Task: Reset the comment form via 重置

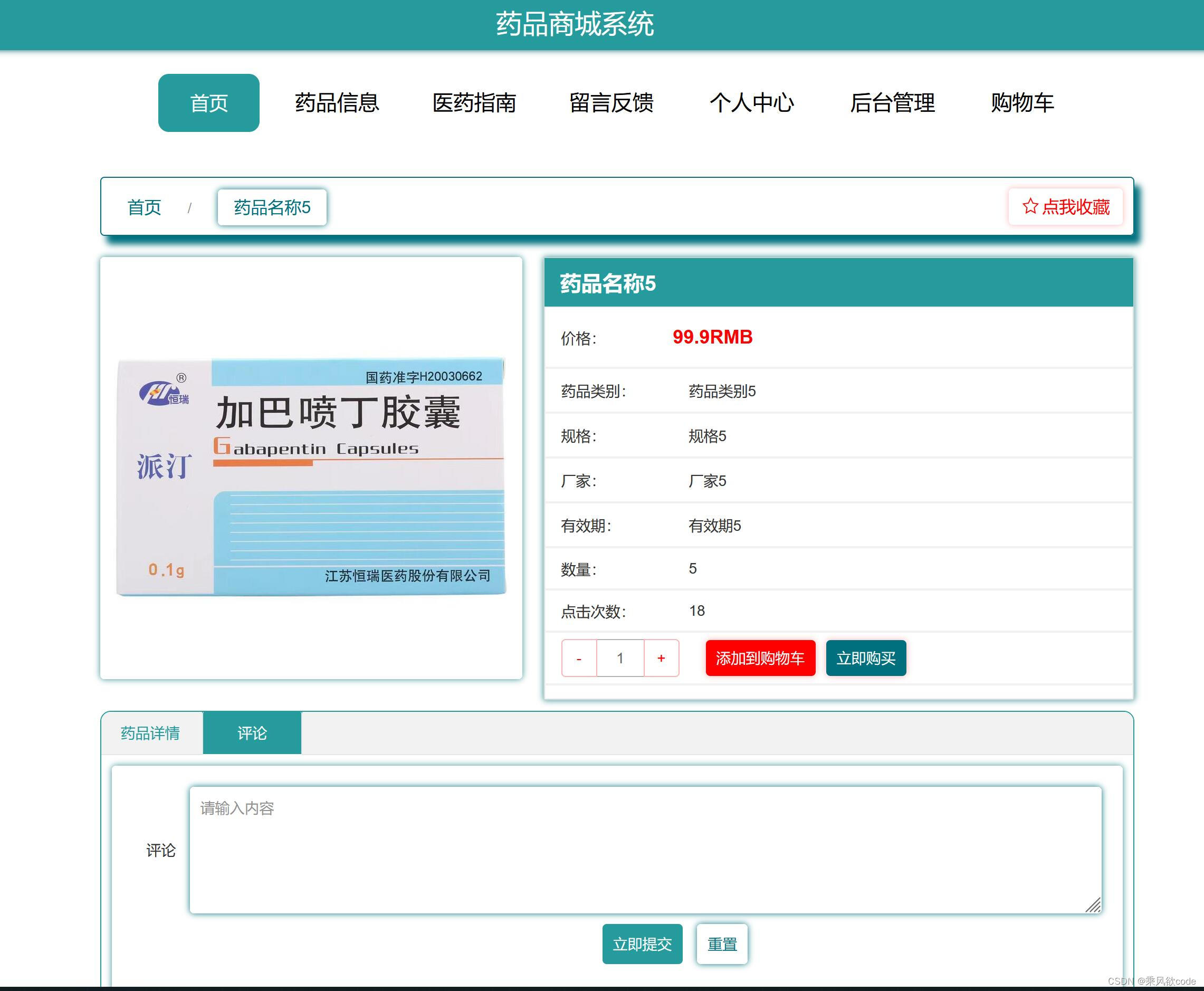Action: [x=722, y=944]
